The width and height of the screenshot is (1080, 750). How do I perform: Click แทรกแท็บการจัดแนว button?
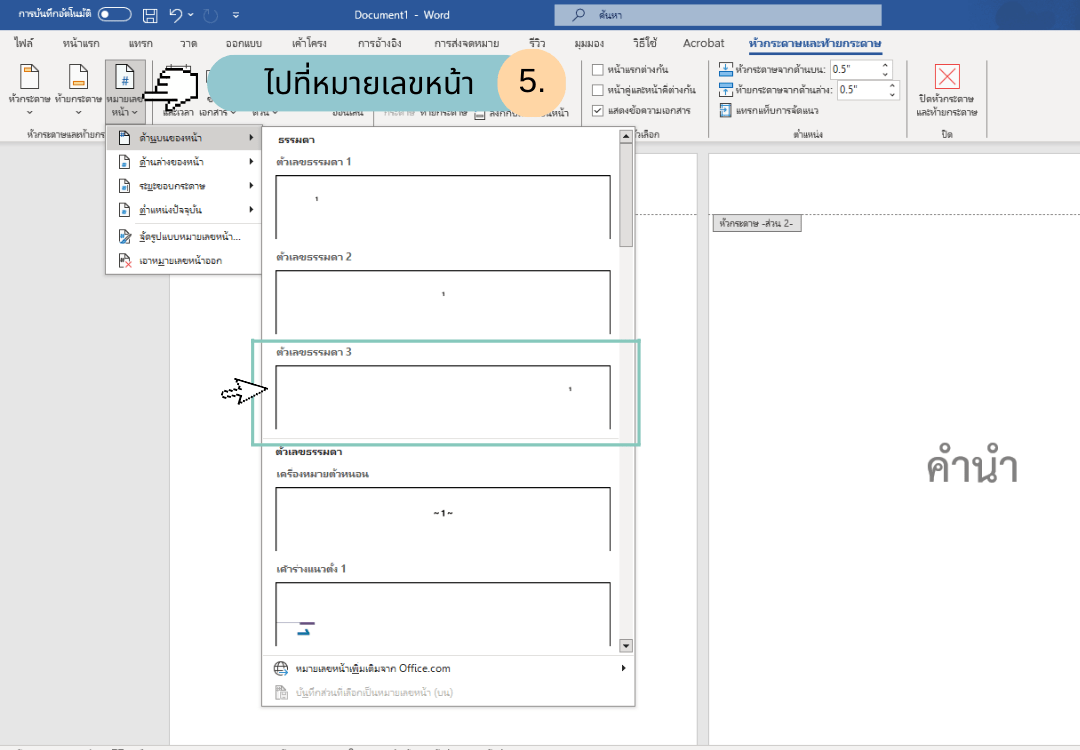(769, 110)
